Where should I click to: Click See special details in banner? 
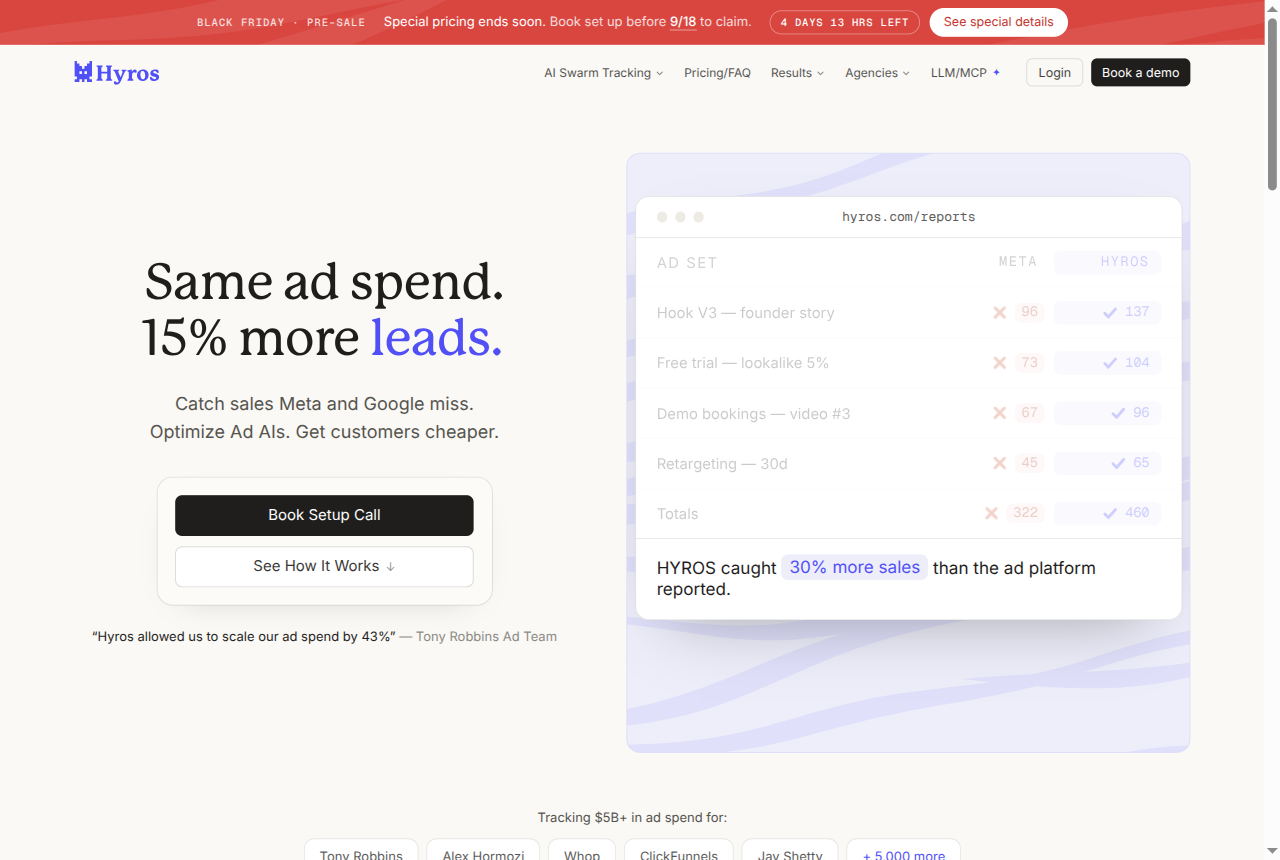tap(998, 22)
